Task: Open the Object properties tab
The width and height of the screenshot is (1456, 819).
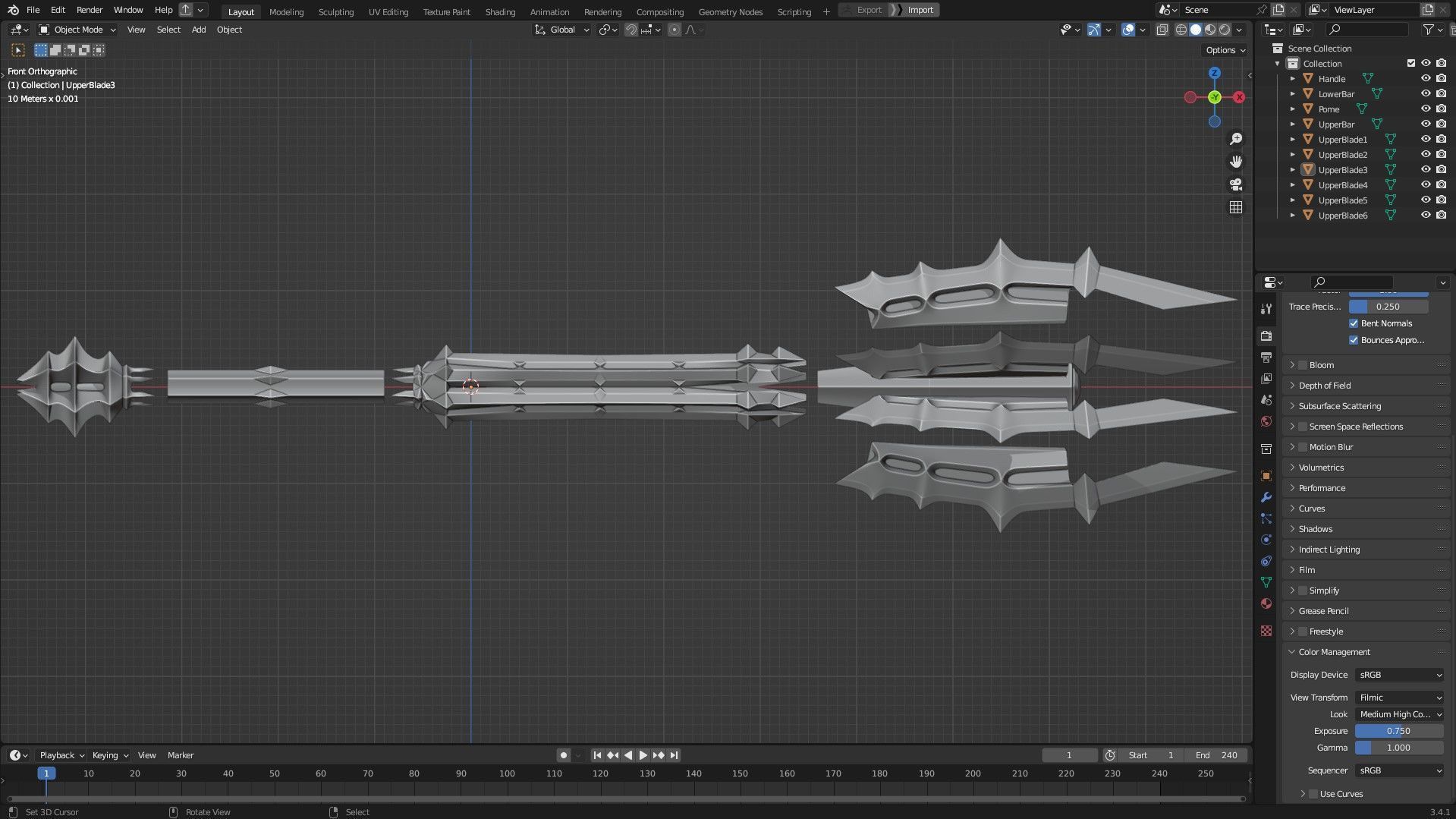Action: (1266, 476)
